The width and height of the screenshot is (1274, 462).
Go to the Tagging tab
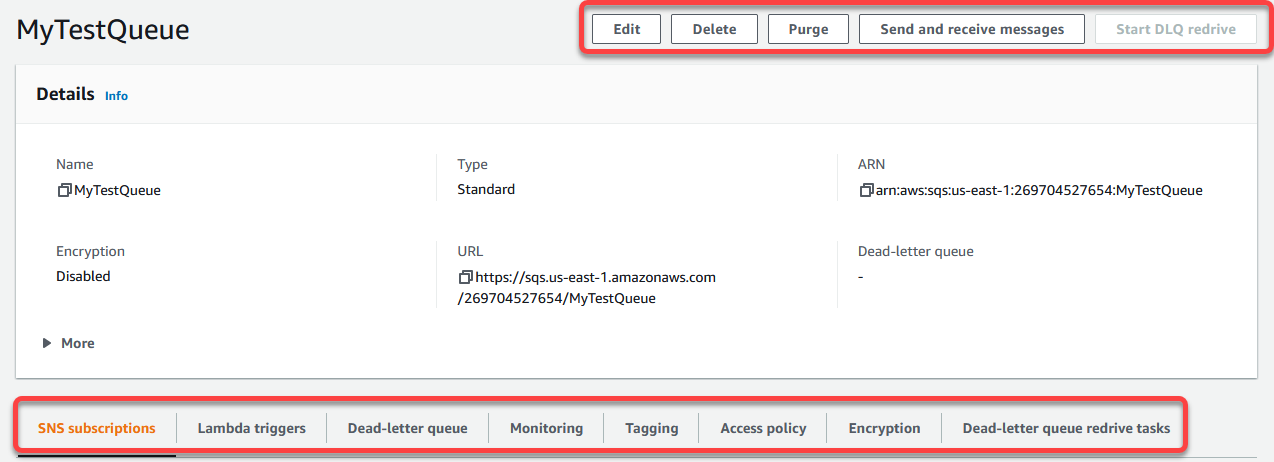[x=651, y=428]
